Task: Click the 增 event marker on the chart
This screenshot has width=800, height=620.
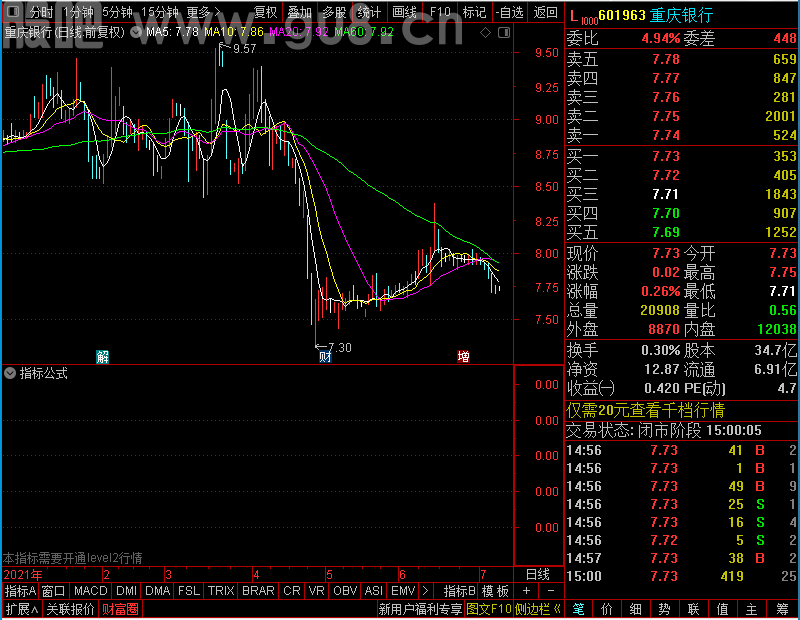Action: point(463,357)
